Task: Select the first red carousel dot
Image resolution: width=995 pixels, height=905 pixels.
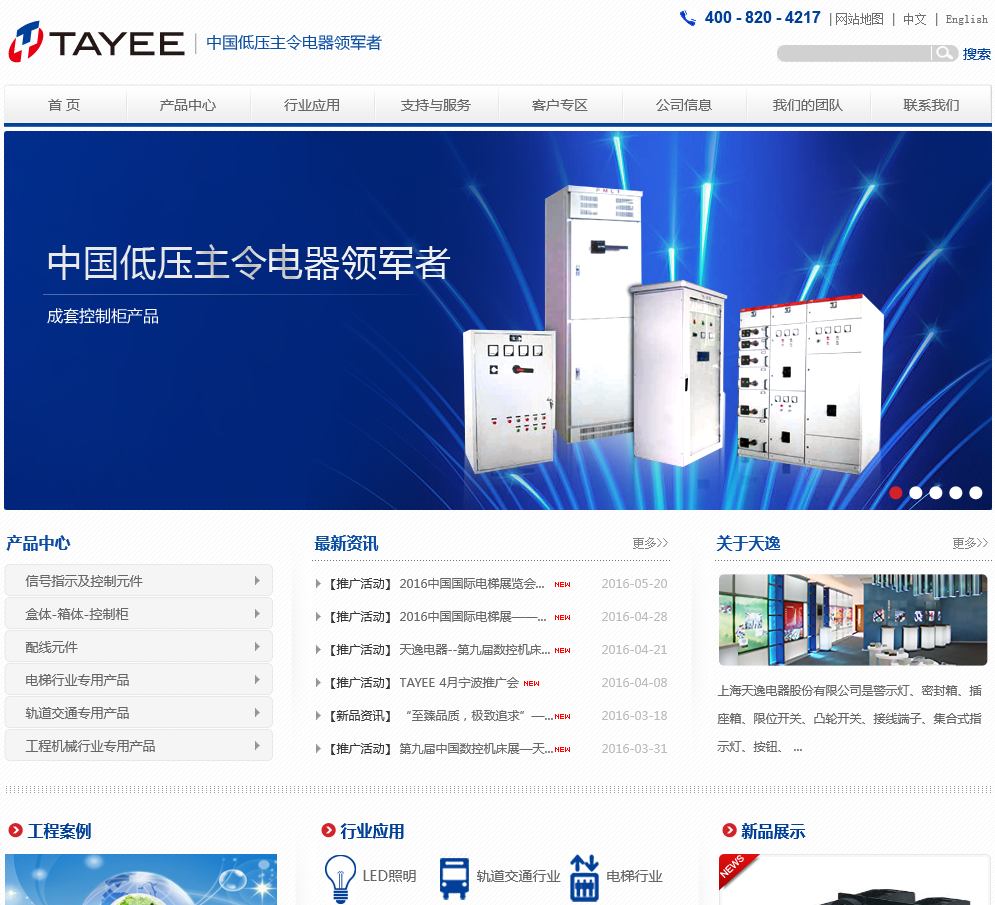Action: point(896,492)
